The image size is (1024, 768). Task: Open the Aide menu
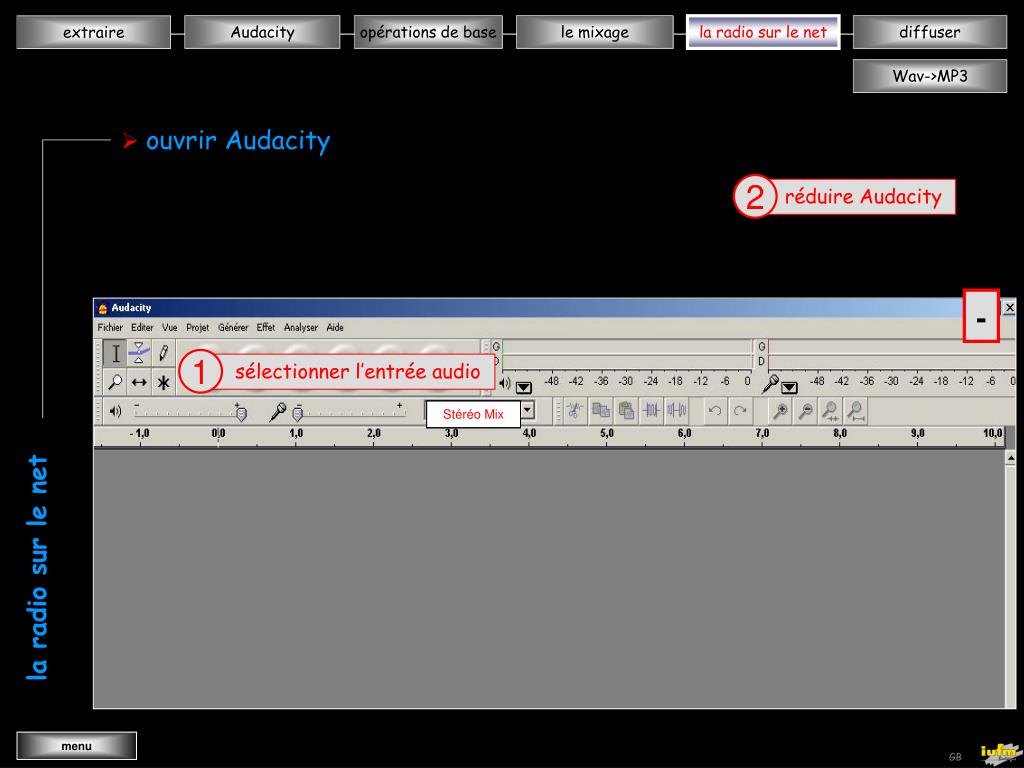click(335, 327)
